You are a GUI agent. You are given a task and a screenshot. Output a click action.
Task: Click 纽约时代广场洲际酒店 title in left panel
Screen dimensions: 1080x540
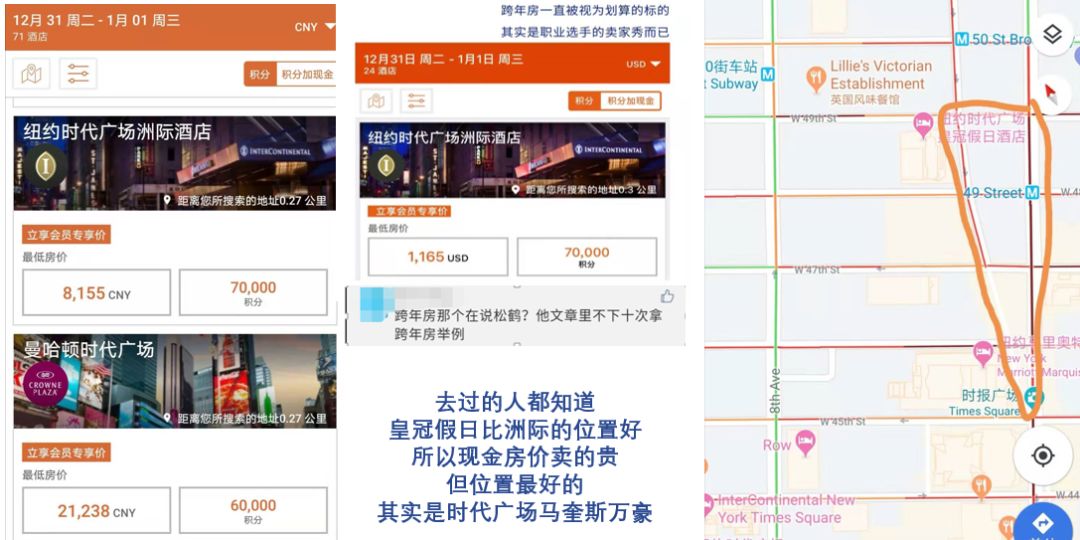point(117,131)
